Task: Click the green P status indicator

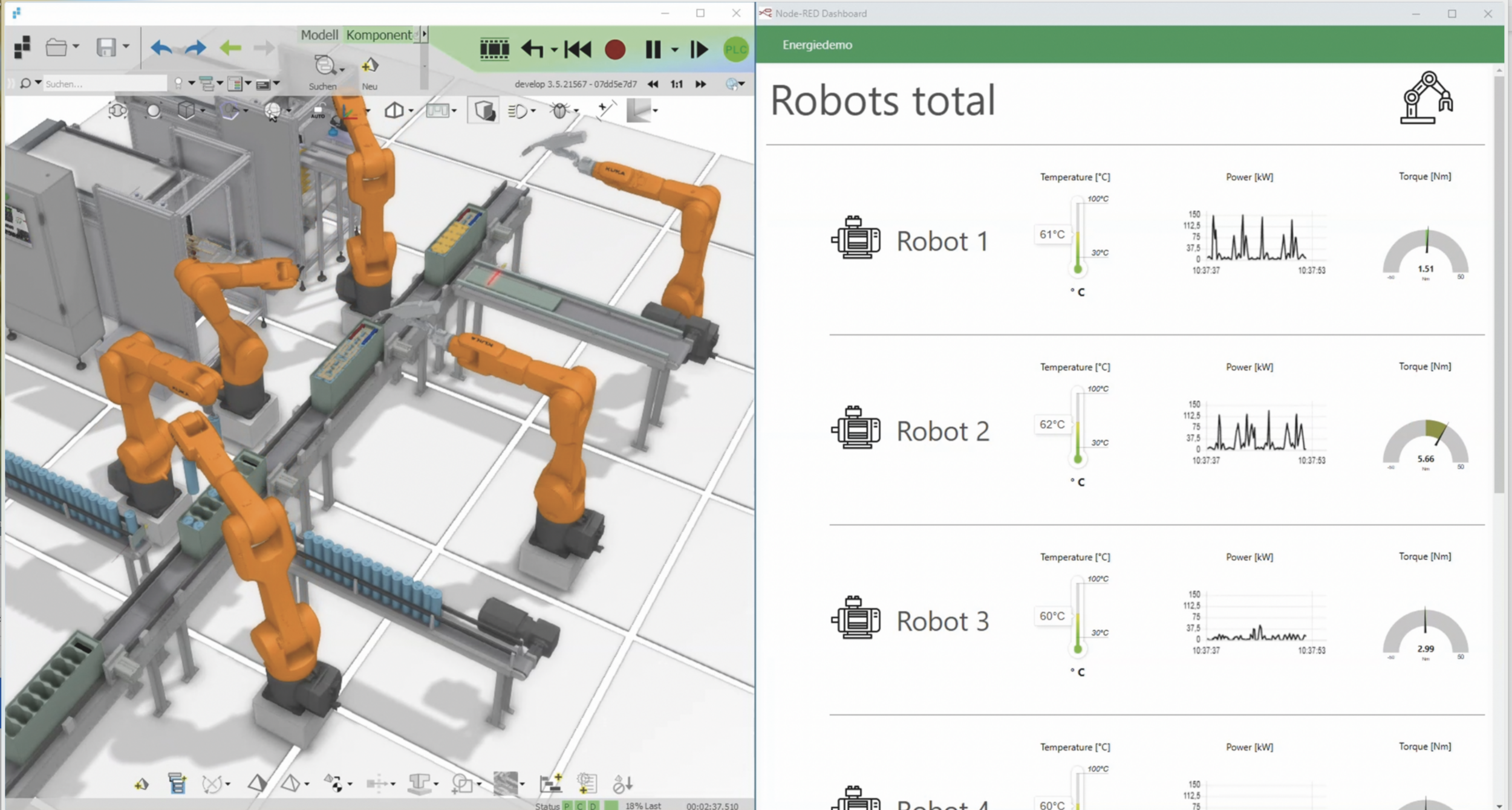Action: 567,806
